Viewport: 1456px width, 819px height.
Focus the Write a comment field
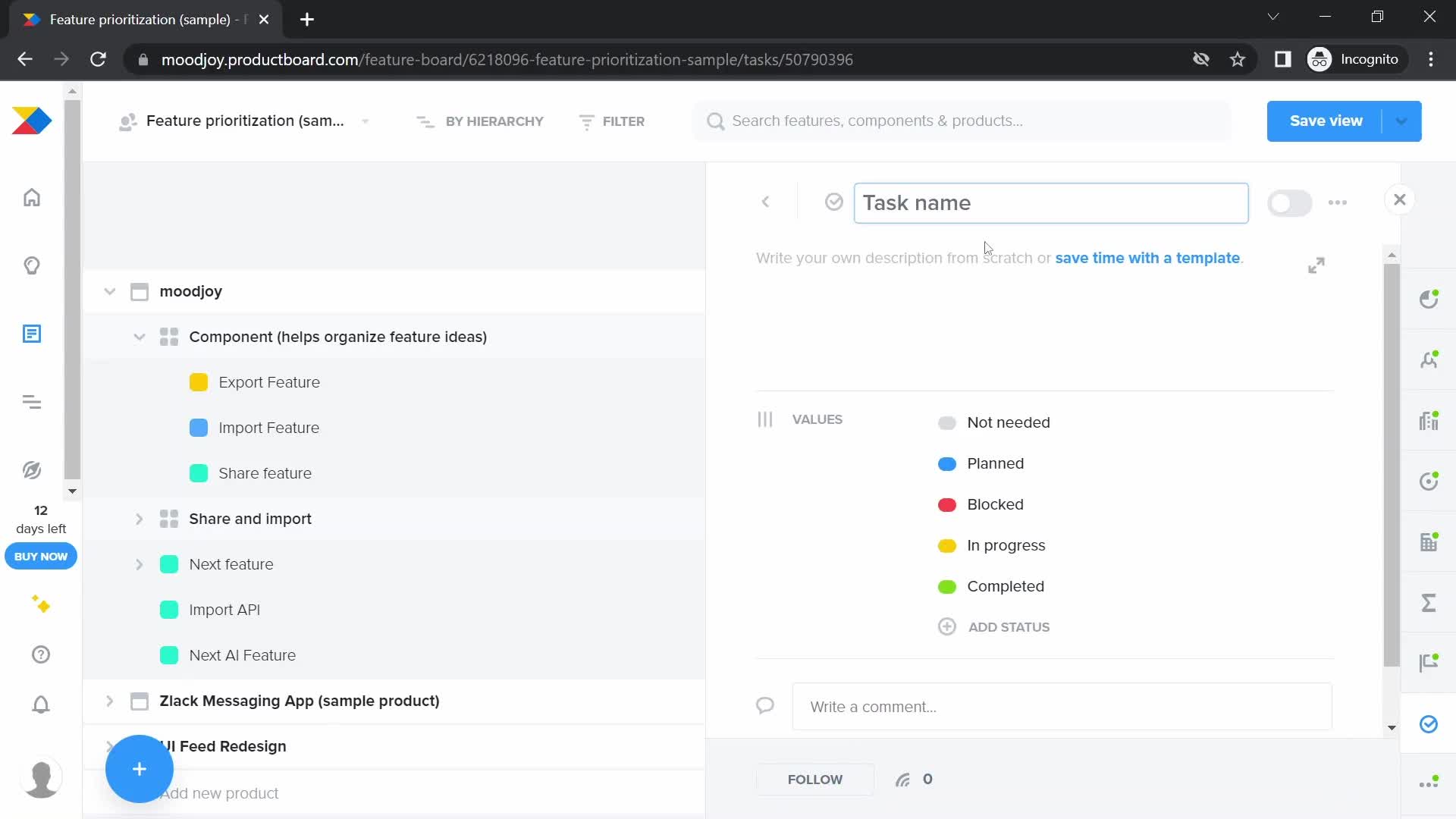point(1062,707)
